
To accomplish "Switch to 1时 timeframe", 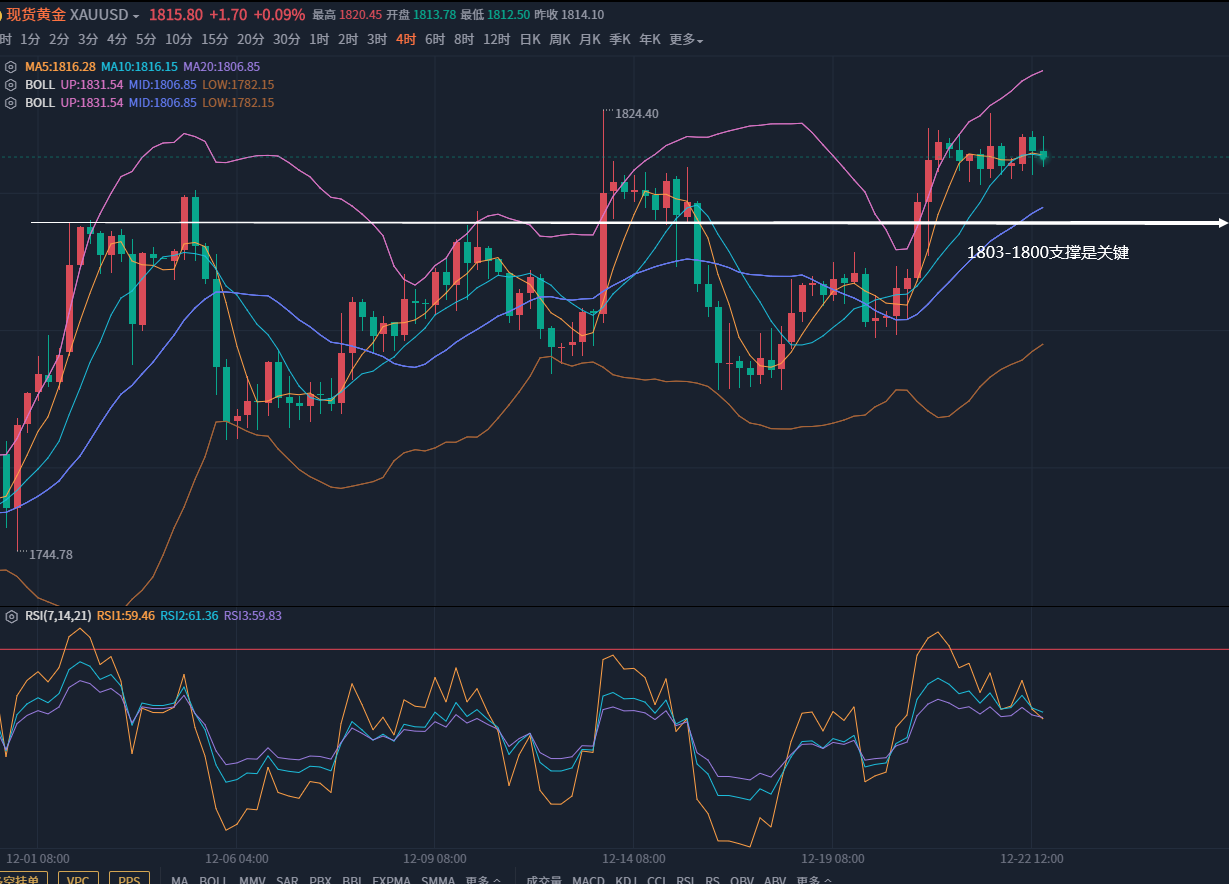I will (319, 40).
